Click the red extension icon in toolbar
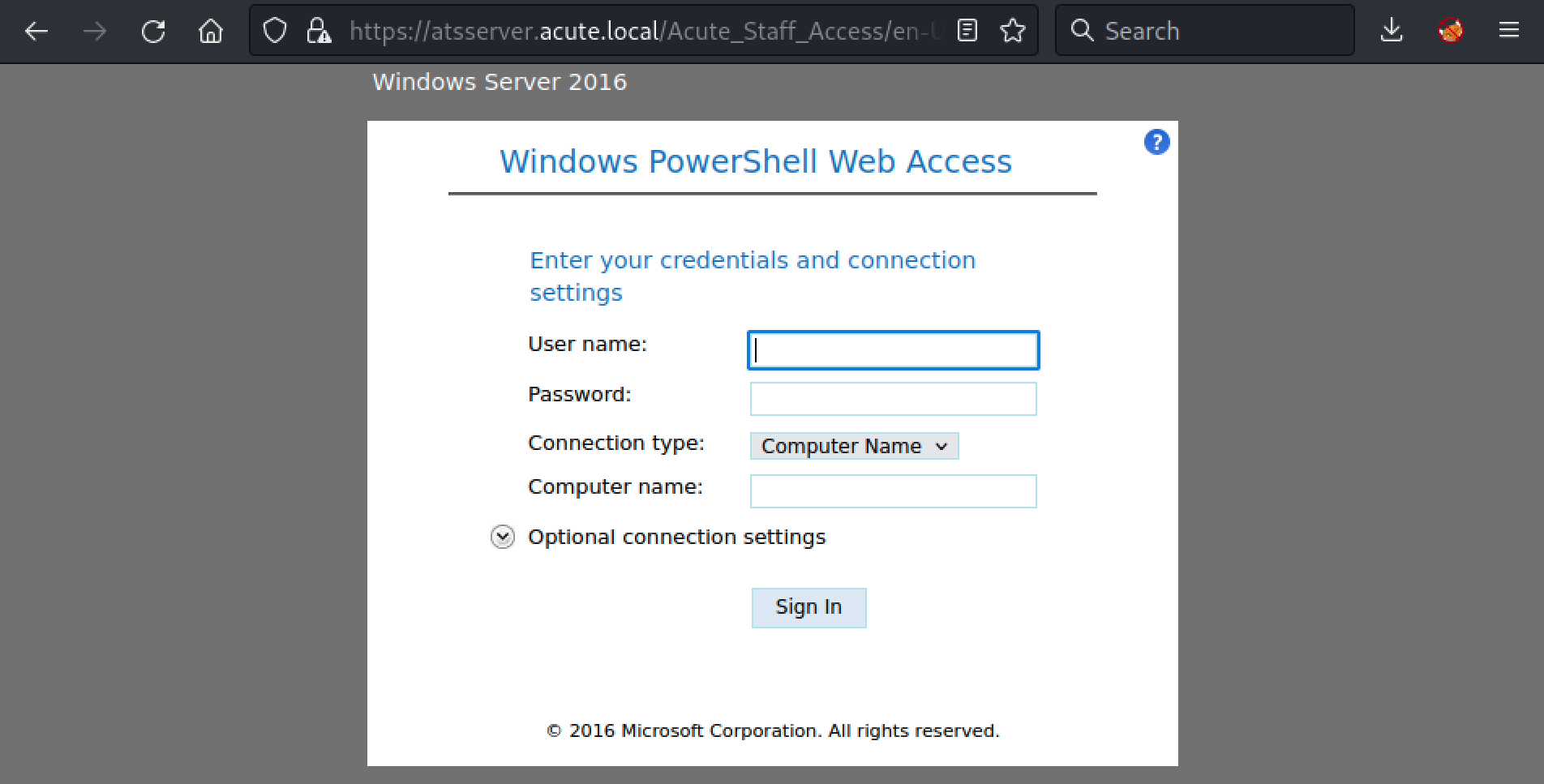1544x784 pixels. click(1450, 31)
